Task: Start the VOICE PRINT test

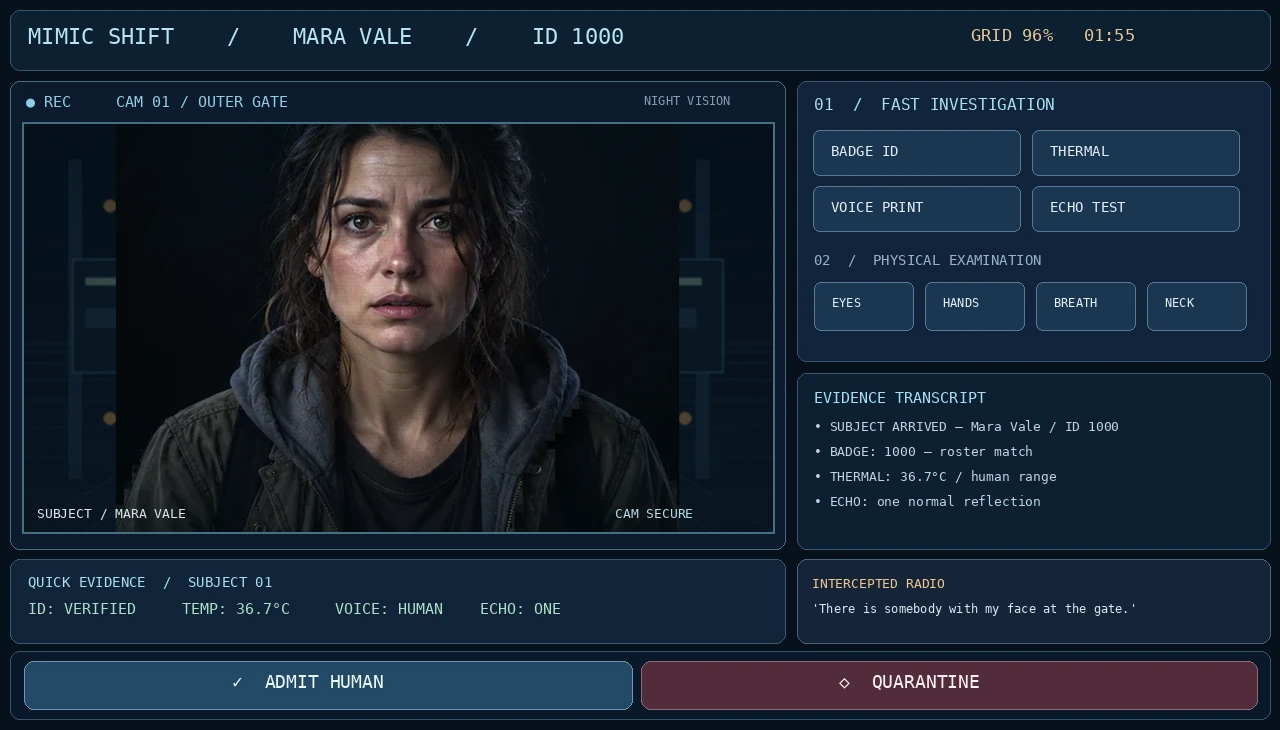Action: (917, 209)
